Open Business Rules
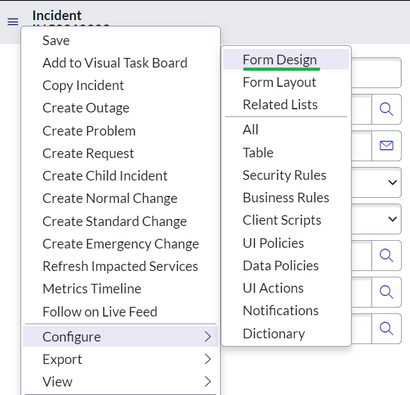The image size is (410, 395). point(286,198)
